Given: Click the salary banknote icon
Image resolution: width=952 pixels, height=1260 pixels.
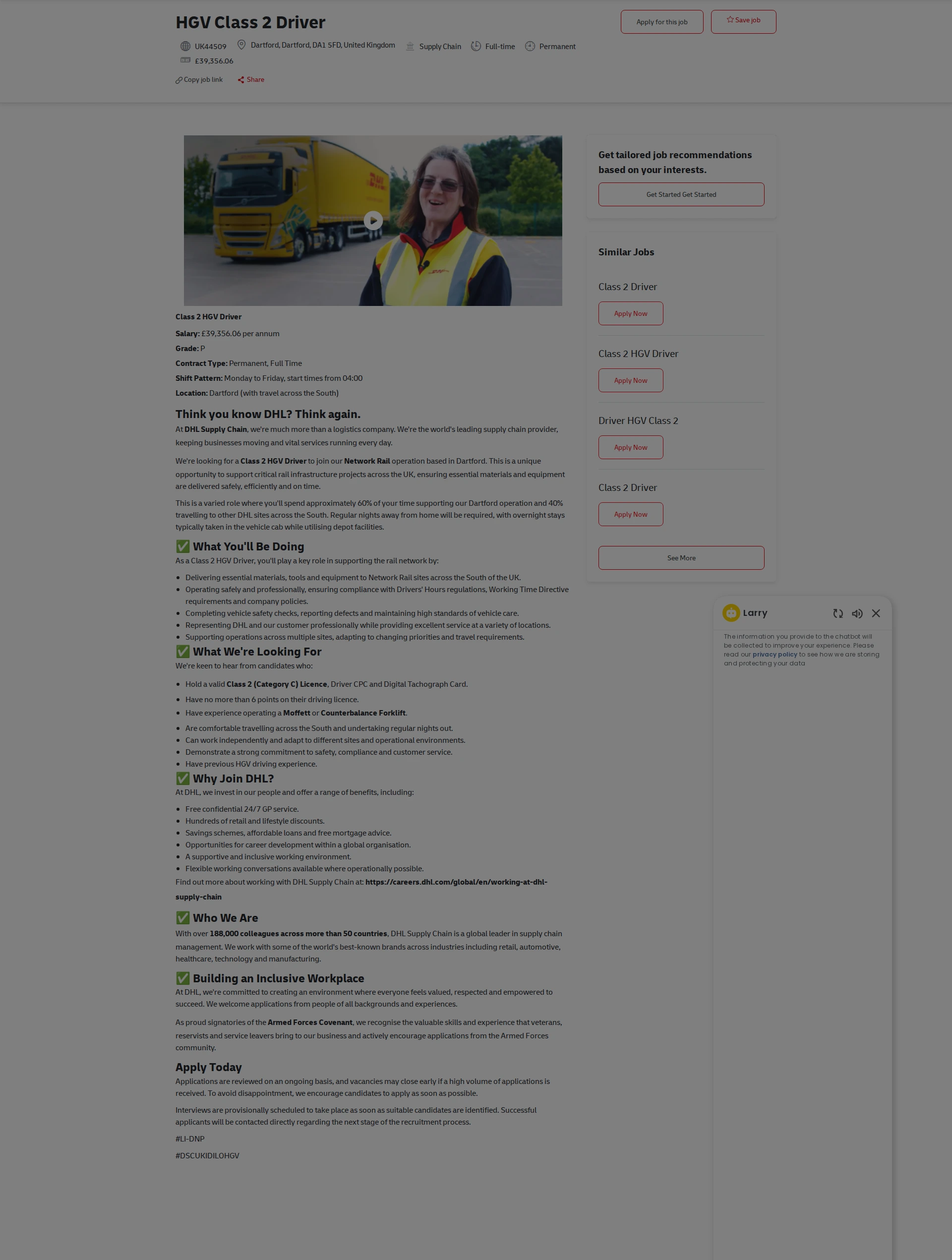Looking at the screenshot, I should (185, 60).
